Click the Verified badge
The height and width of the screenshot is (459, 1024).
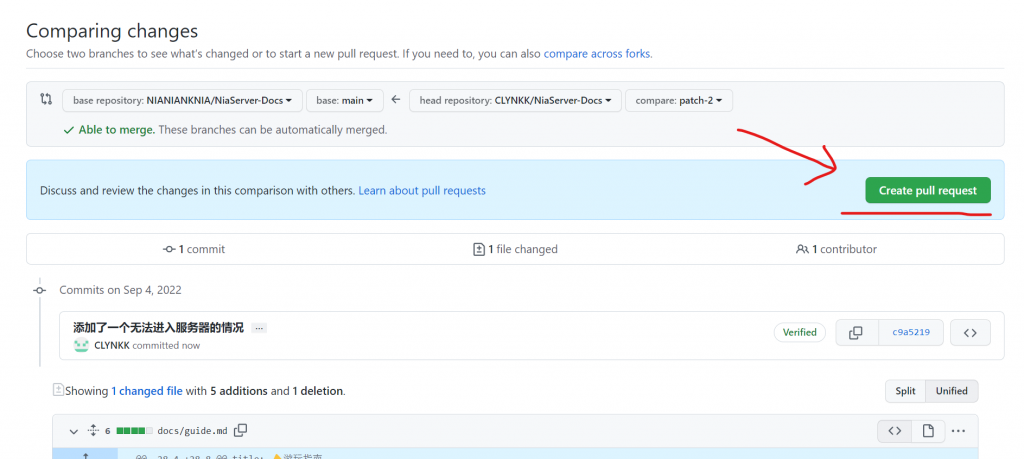(x=799, y=332)
